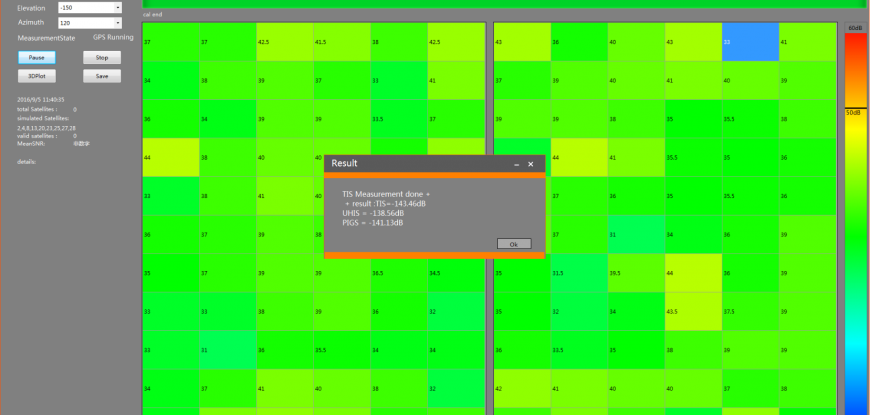Click the timestamp 2016/9/5 11:40:35
Viewport: 870px width, 415px height.
pos(41,100)
